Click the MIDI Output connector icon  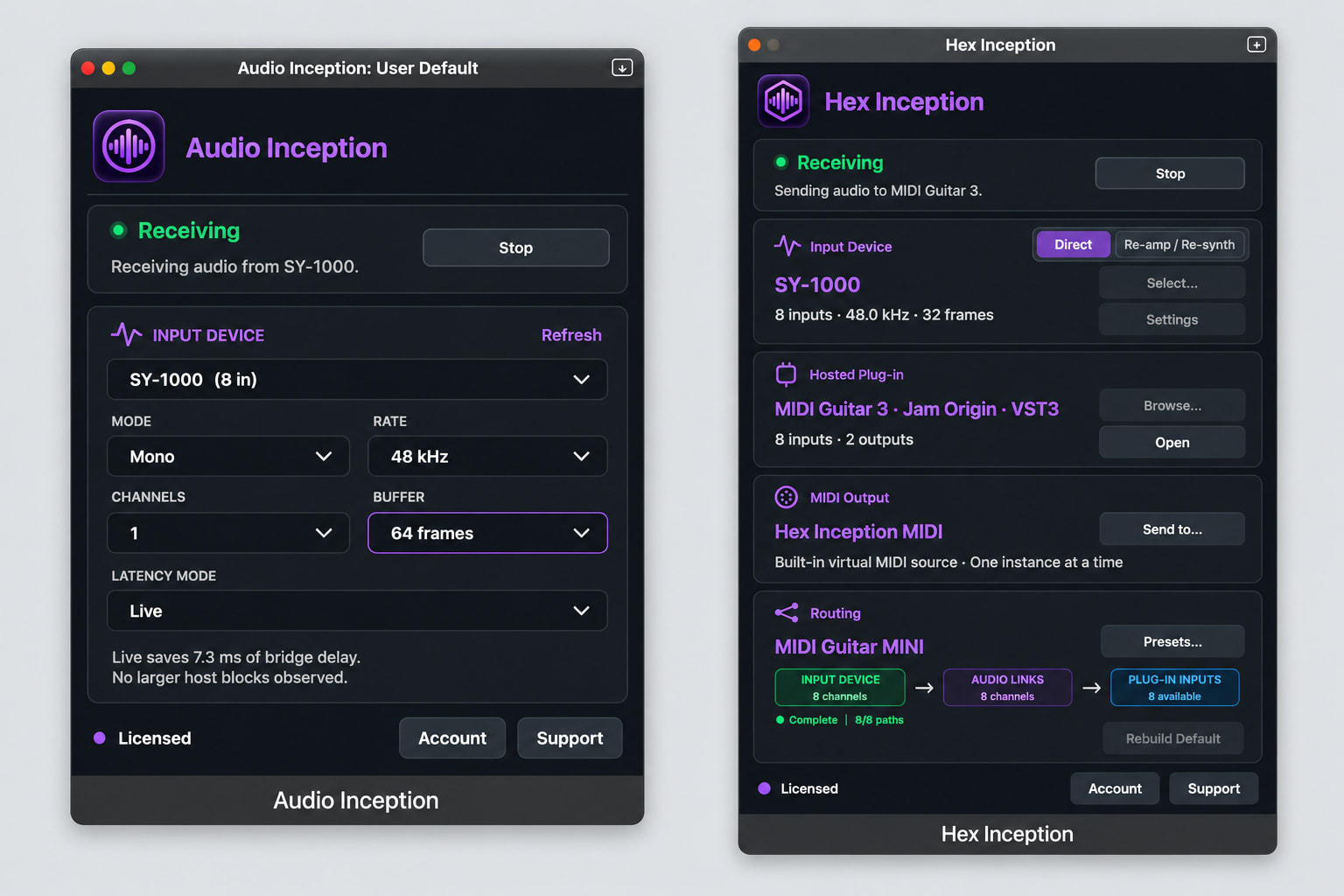[x=786, y=497]
